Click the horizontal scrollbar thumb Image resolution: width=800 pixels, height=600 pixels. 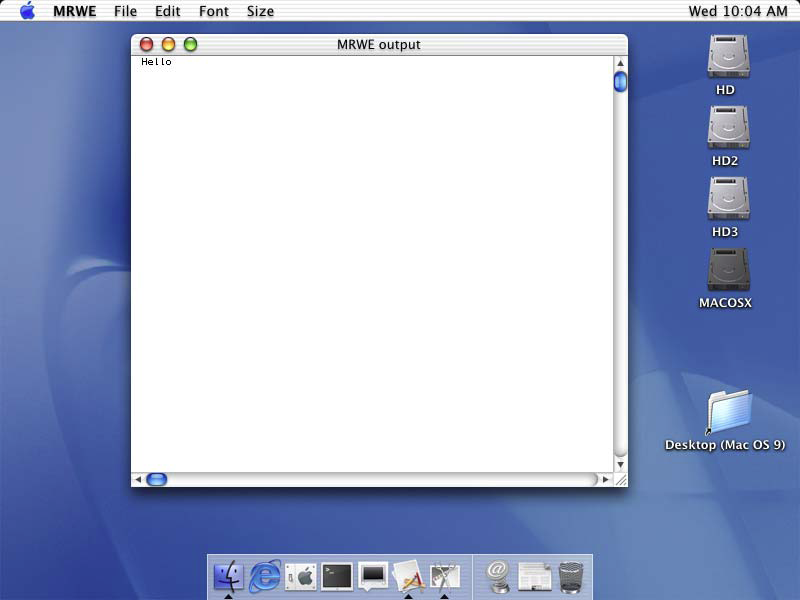[157, 480]
